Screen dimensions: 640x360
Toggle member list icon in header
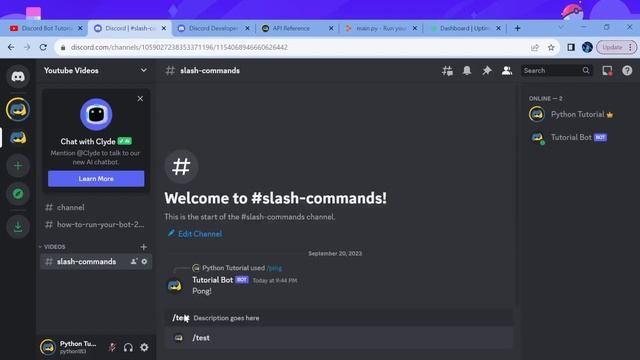(x=507, y=71)
